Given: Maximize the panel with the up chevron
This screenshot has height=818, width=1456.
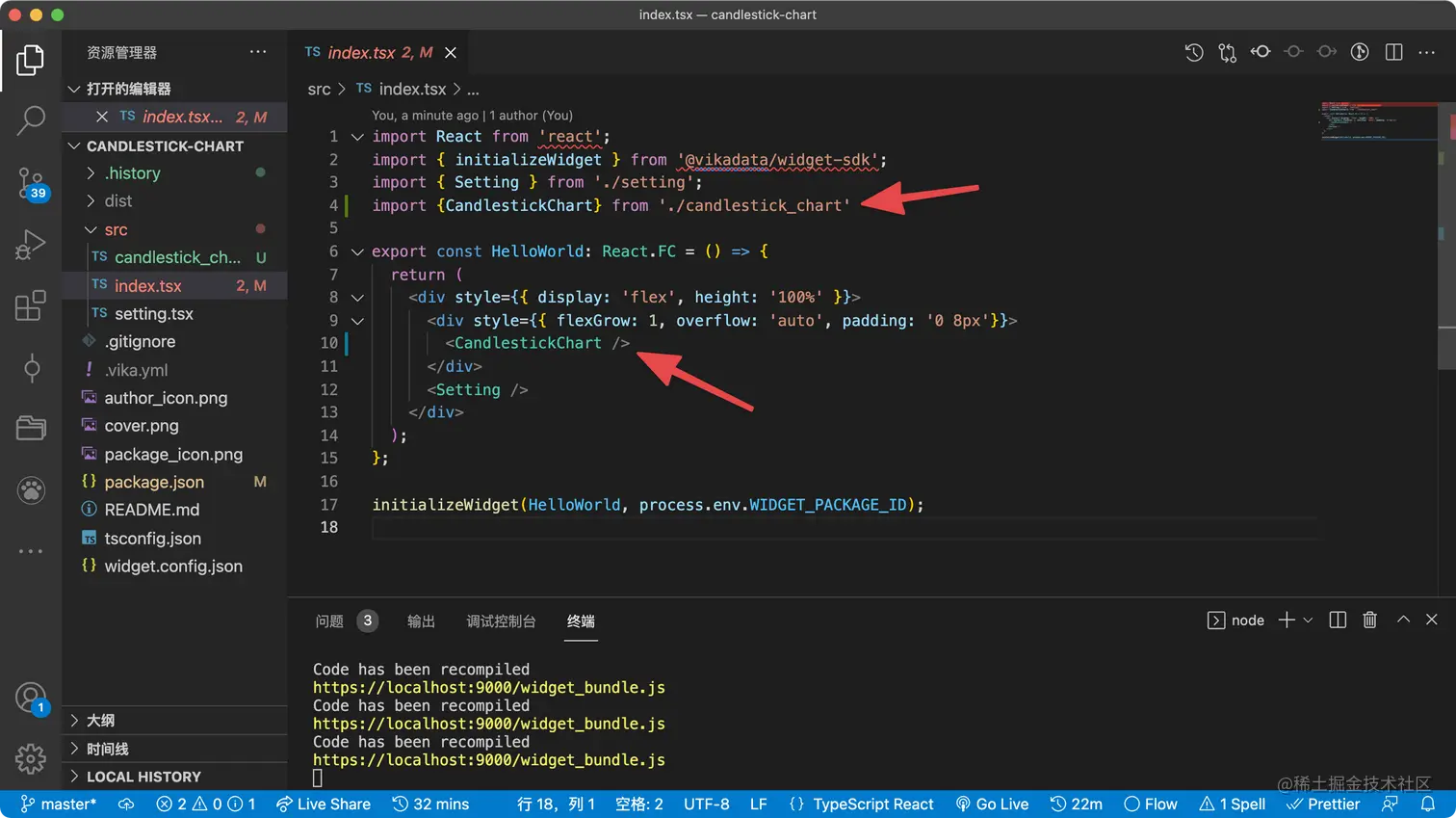Looking at the screenshot, I should (x=1403, y=620).
